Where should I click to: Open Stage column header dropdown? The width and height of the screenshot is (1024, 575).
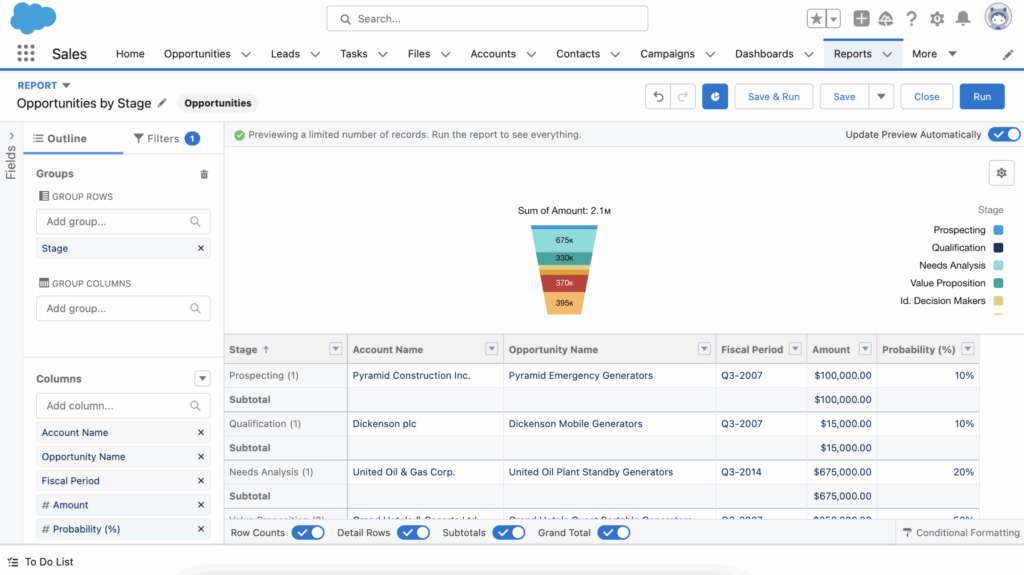[x=336, y=349]
